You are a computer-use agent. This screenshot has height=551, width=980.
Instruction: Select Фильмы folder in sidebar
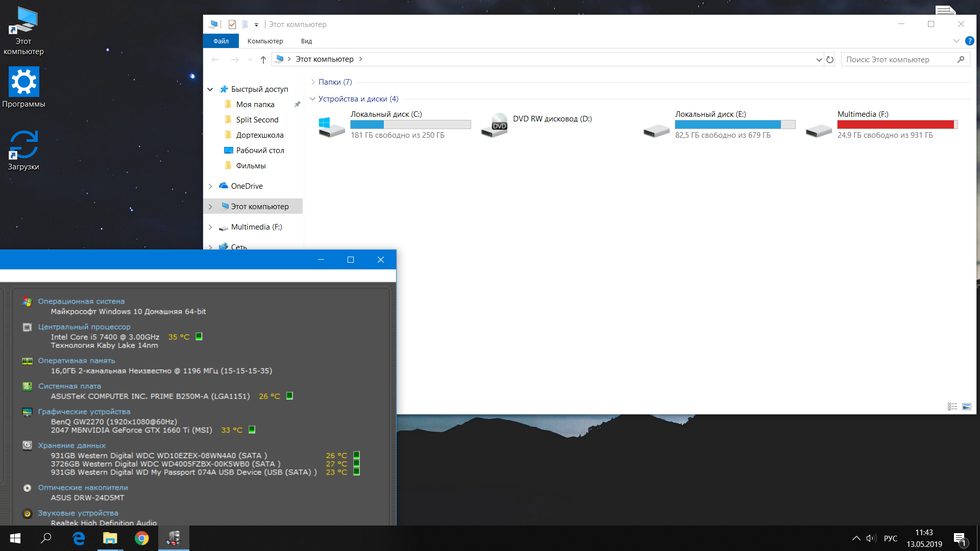click(251, 166)
